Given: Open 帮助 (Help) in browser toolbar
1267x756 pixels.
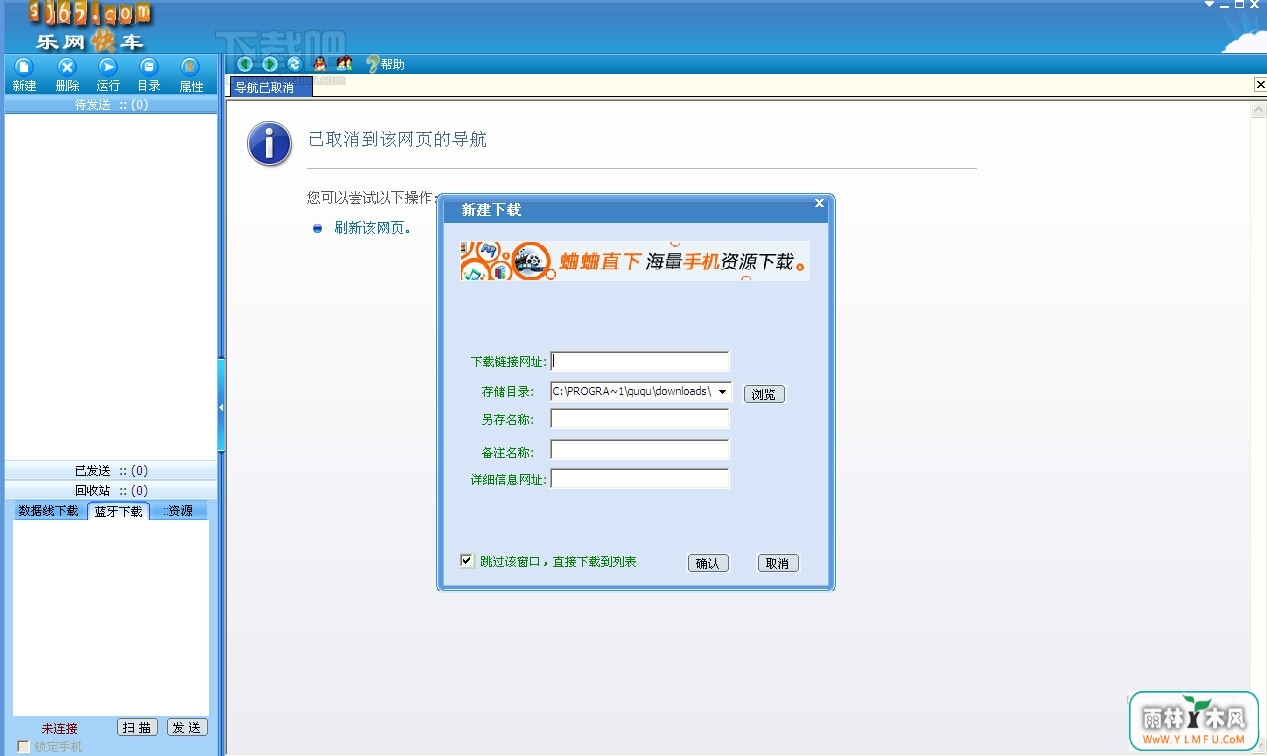Looking at the screenshot, I should (386, 64).
